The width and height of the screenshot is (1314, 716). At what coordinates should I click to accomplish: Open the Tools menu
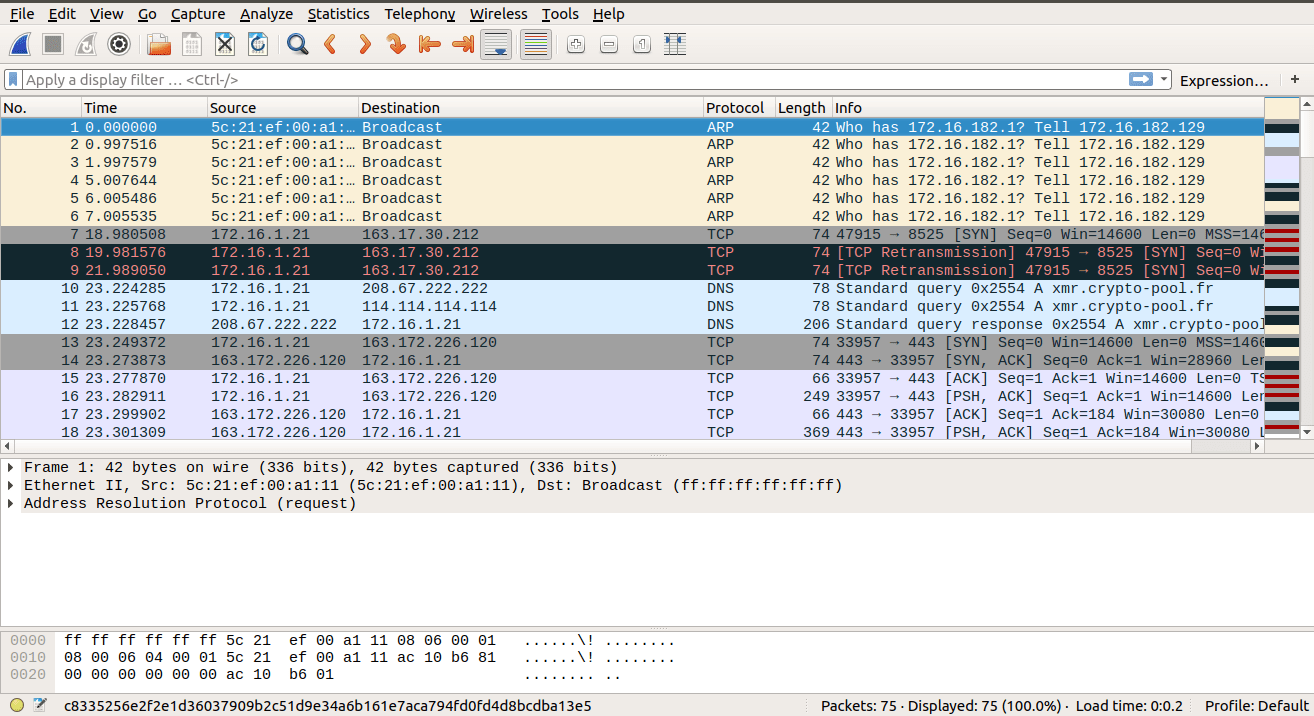pyautogui.click(x=560, y=14)
